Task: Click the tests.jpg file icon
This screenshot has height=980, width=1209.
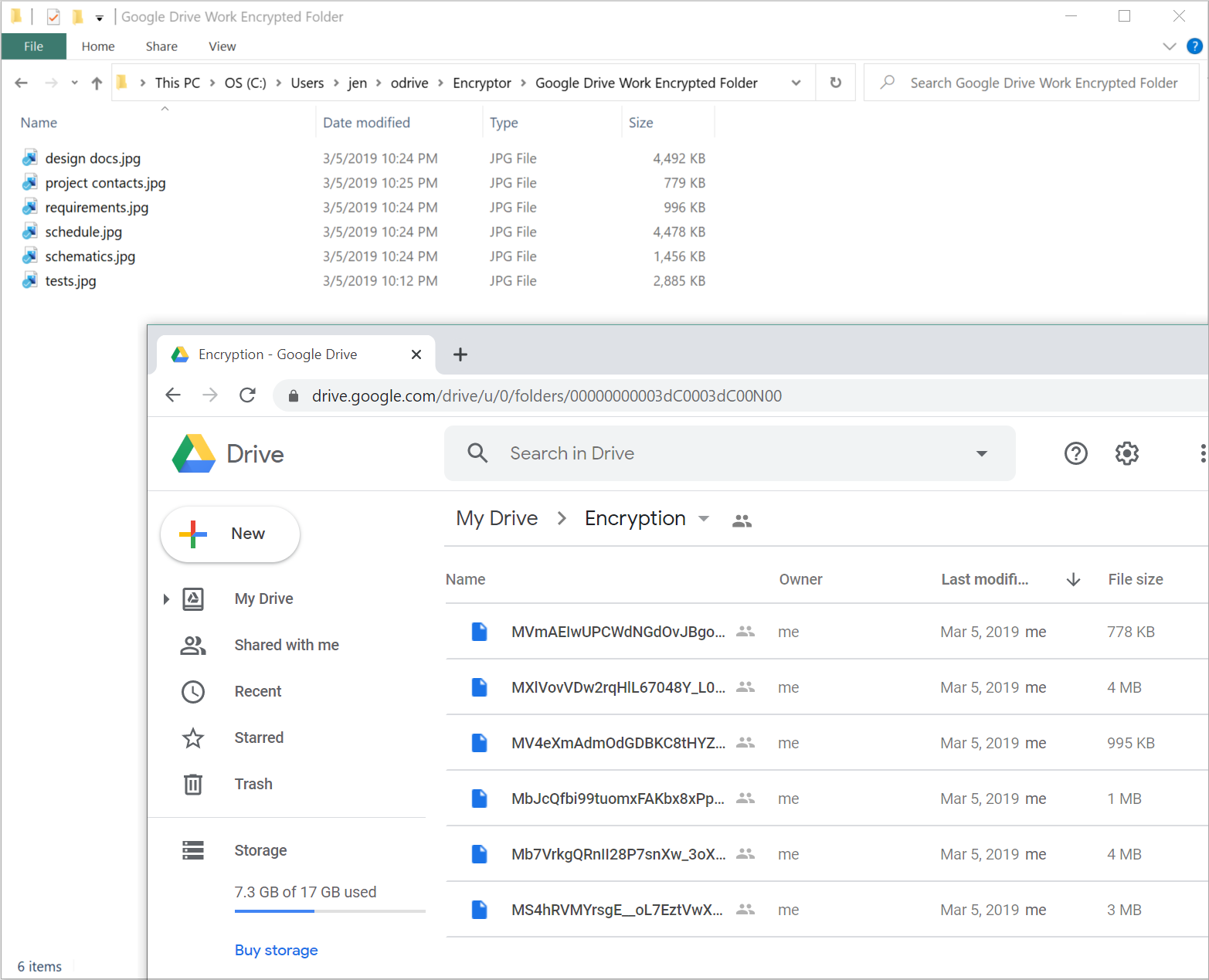Action: coord(30,280)
